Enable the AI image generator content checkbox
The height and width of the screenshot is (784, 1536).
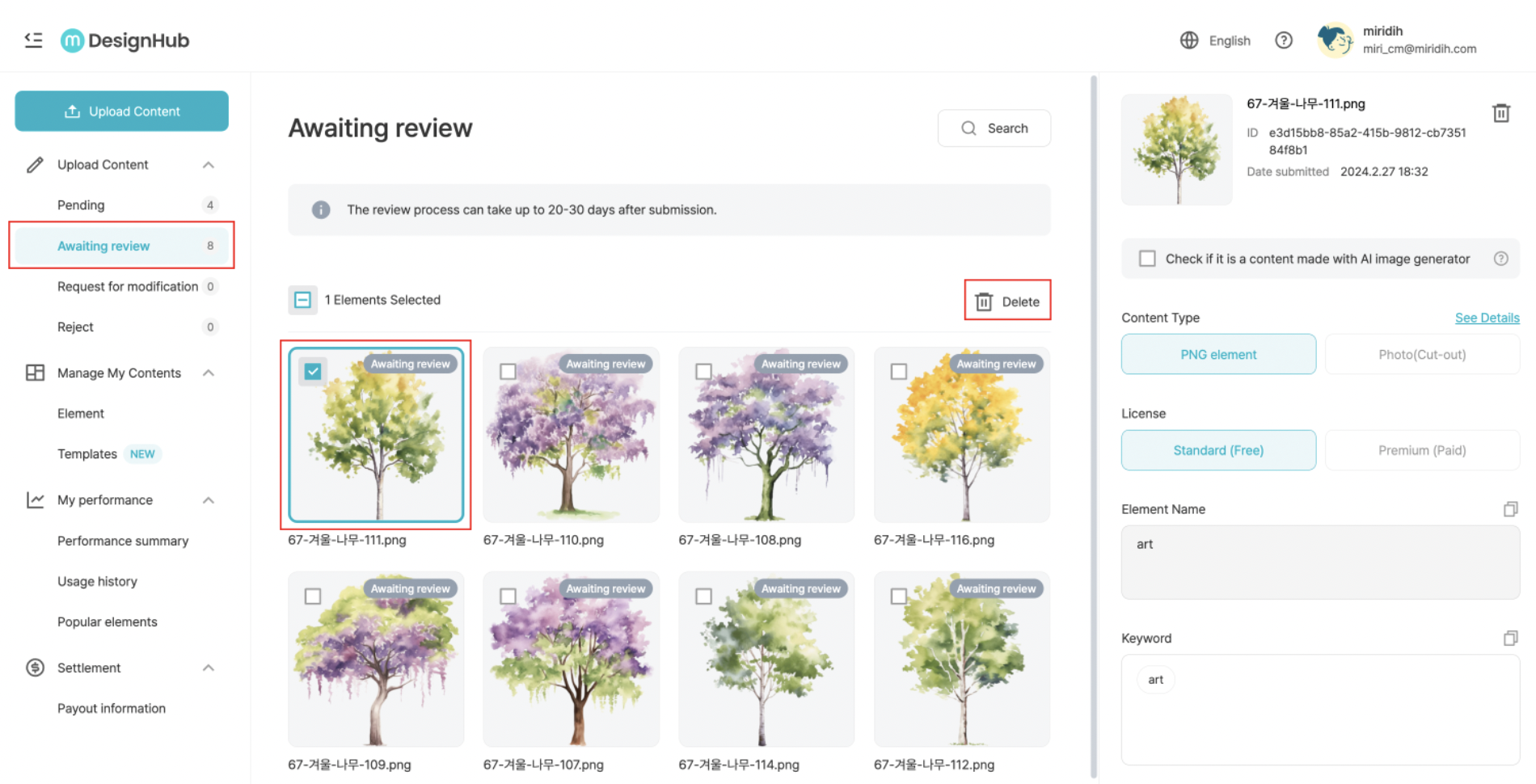click(1146, 259)
